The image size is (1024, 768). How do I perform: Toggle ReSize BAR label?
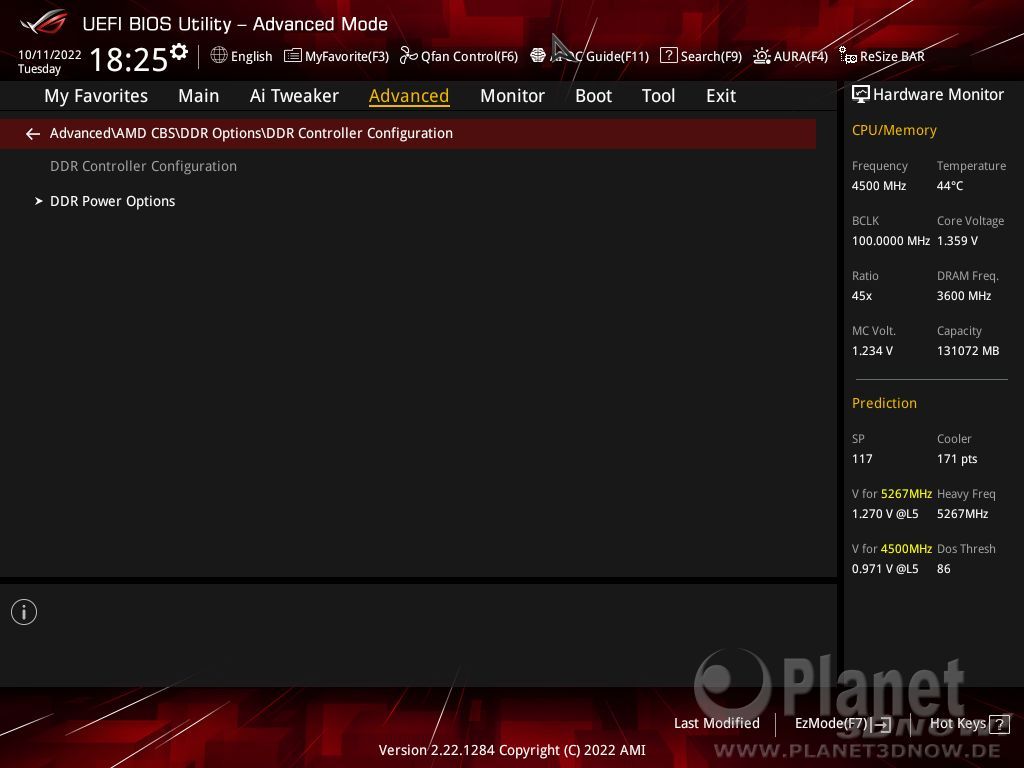coord(892,56)
